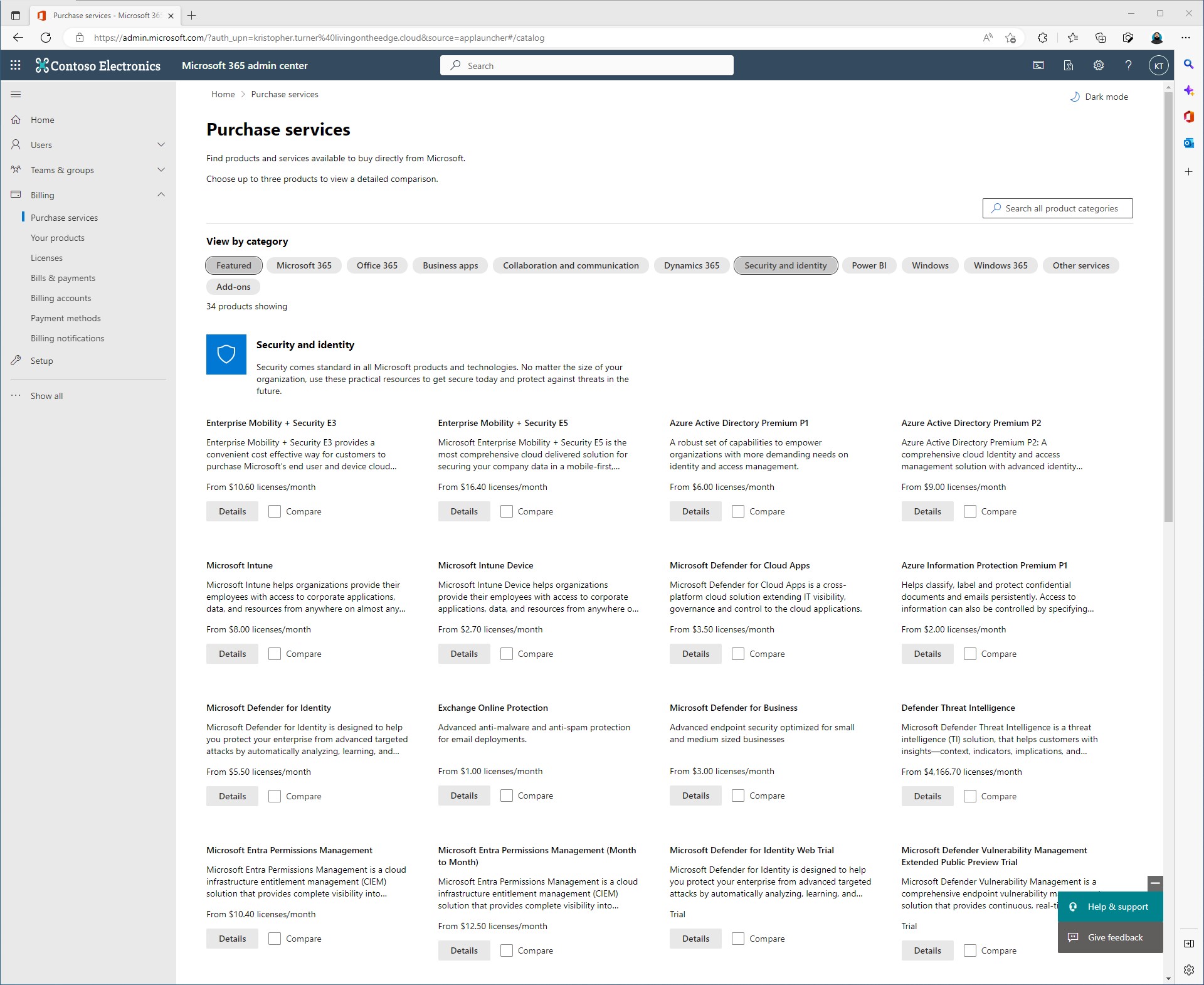
Task: Go to Licenses in Billing menu
Action: point(46,258)
